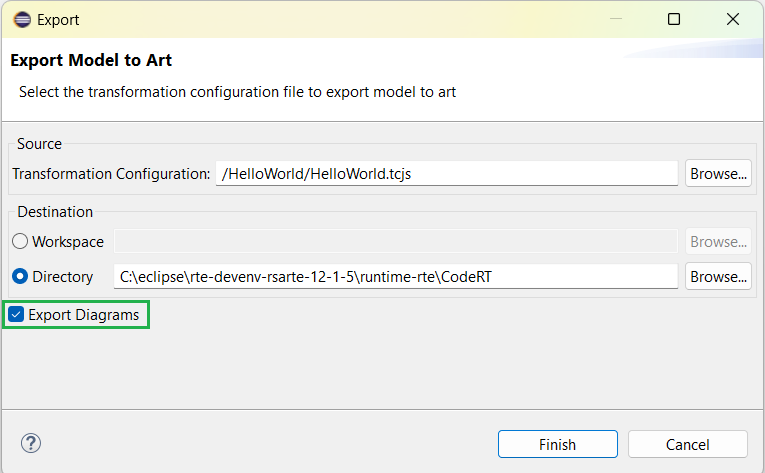The image size is (765, 473).
Task: Toggle the Export Diagrams checkbox
Action: [16, 315]
